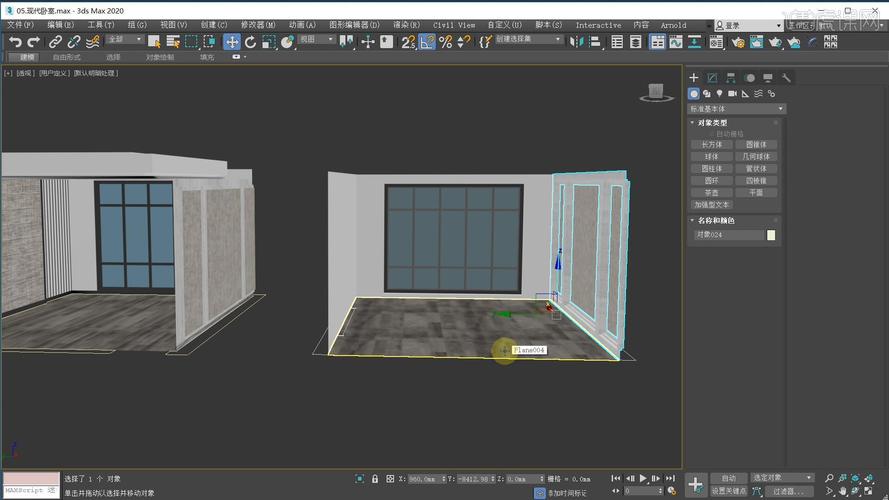This screenshot has height=500, width=889.
Task: Open the selection filter 全部 dropdown
Action: (x=125, y=41)
